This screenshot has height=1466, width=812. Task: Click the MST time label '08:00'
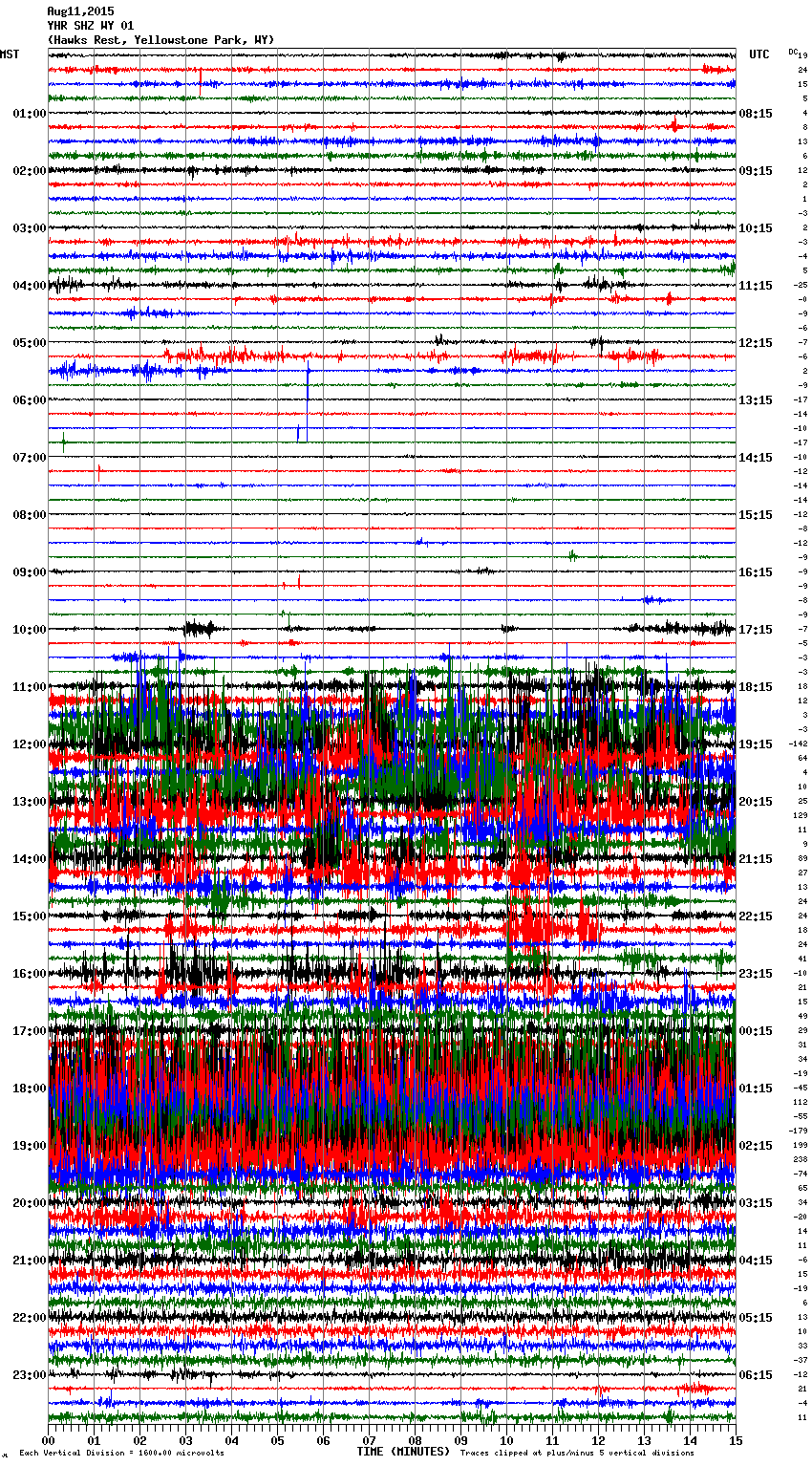(x=30, y=515)
